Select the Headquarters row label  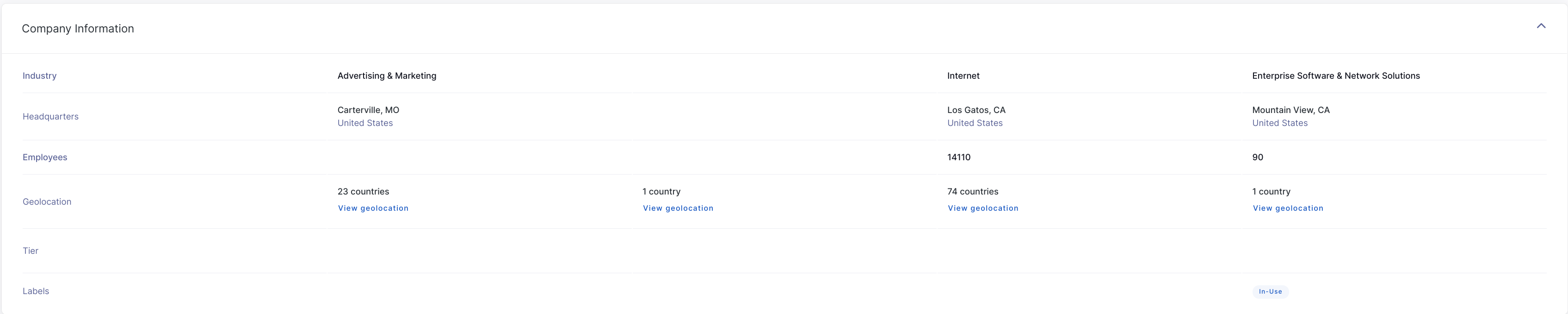pos(50,116)
